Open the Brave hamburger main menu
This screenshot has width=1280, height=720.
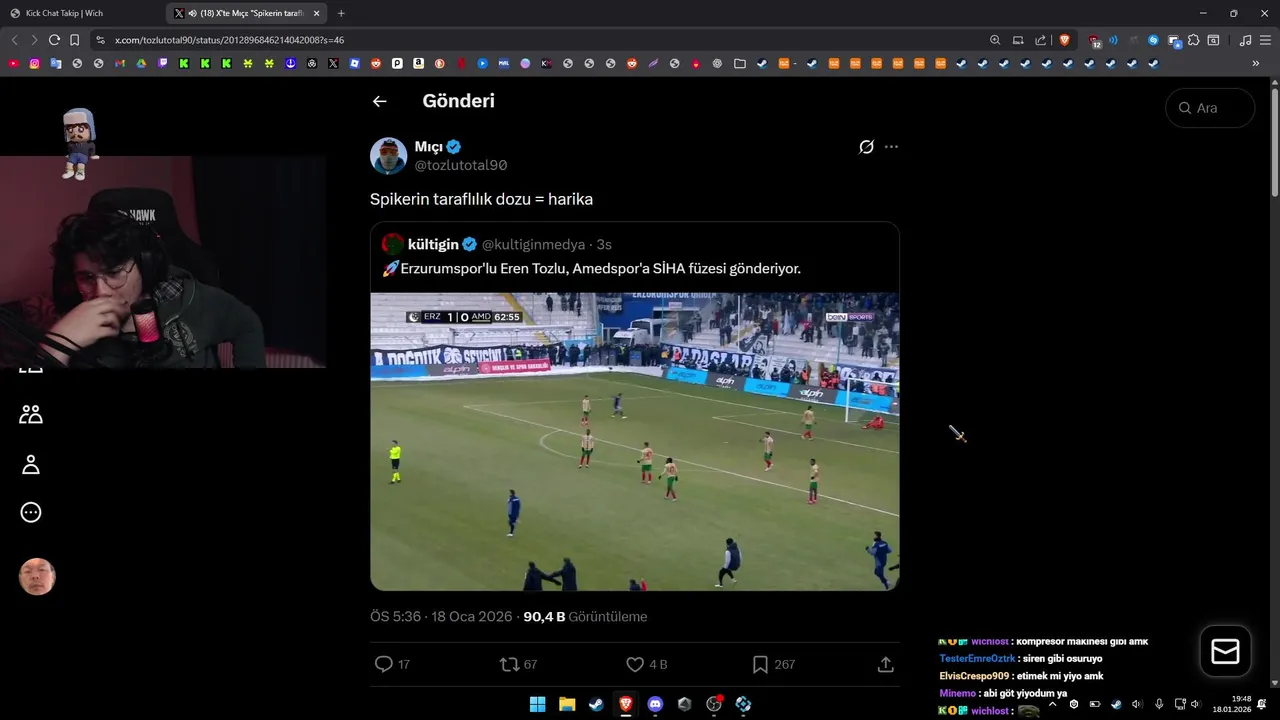[1265, 40]
